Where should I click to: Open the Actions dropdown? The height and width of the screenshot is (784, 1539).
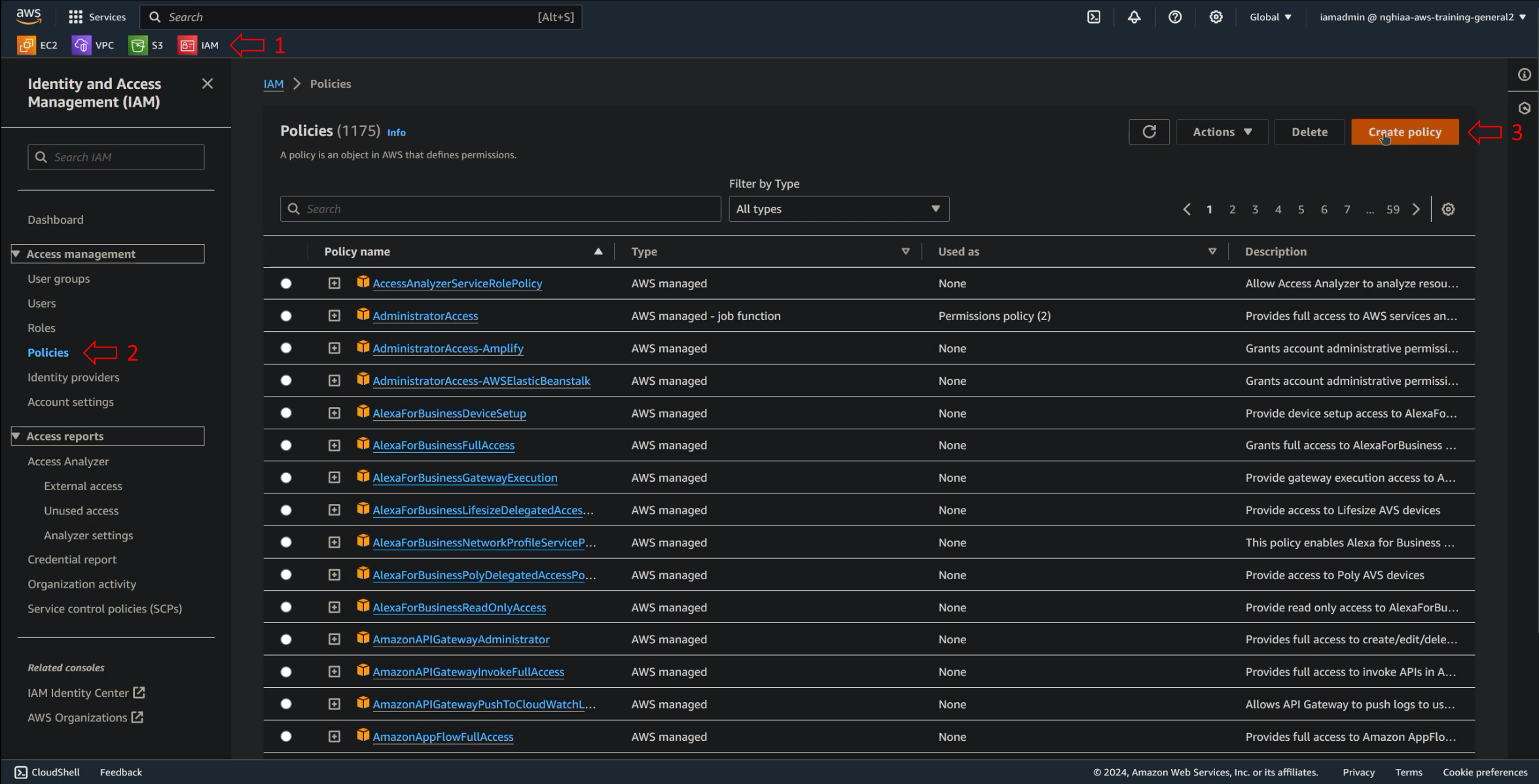pos(1222,132)
